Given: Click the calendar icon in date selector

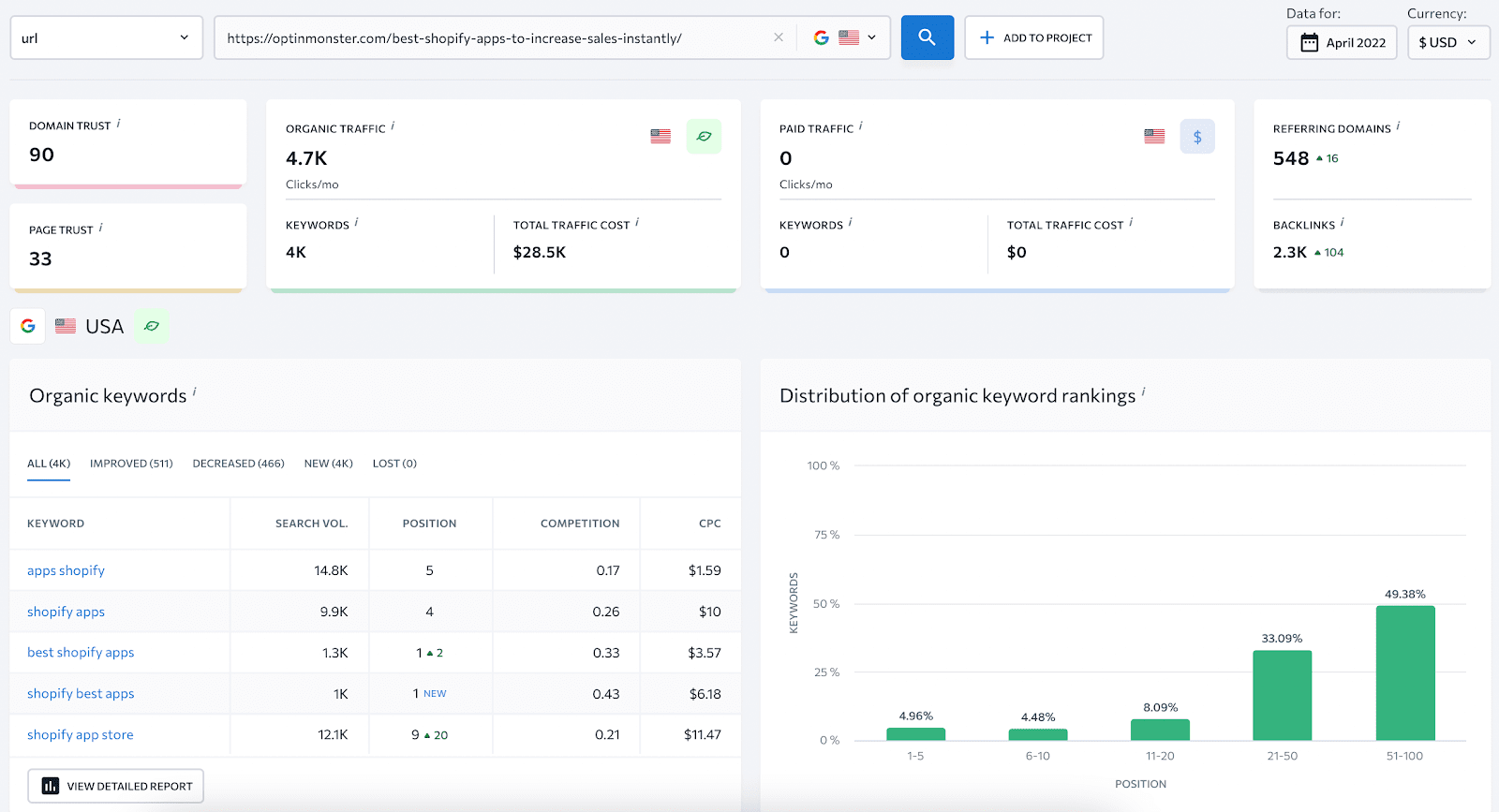Looking at the screenshot, I should click(1310, 42).
